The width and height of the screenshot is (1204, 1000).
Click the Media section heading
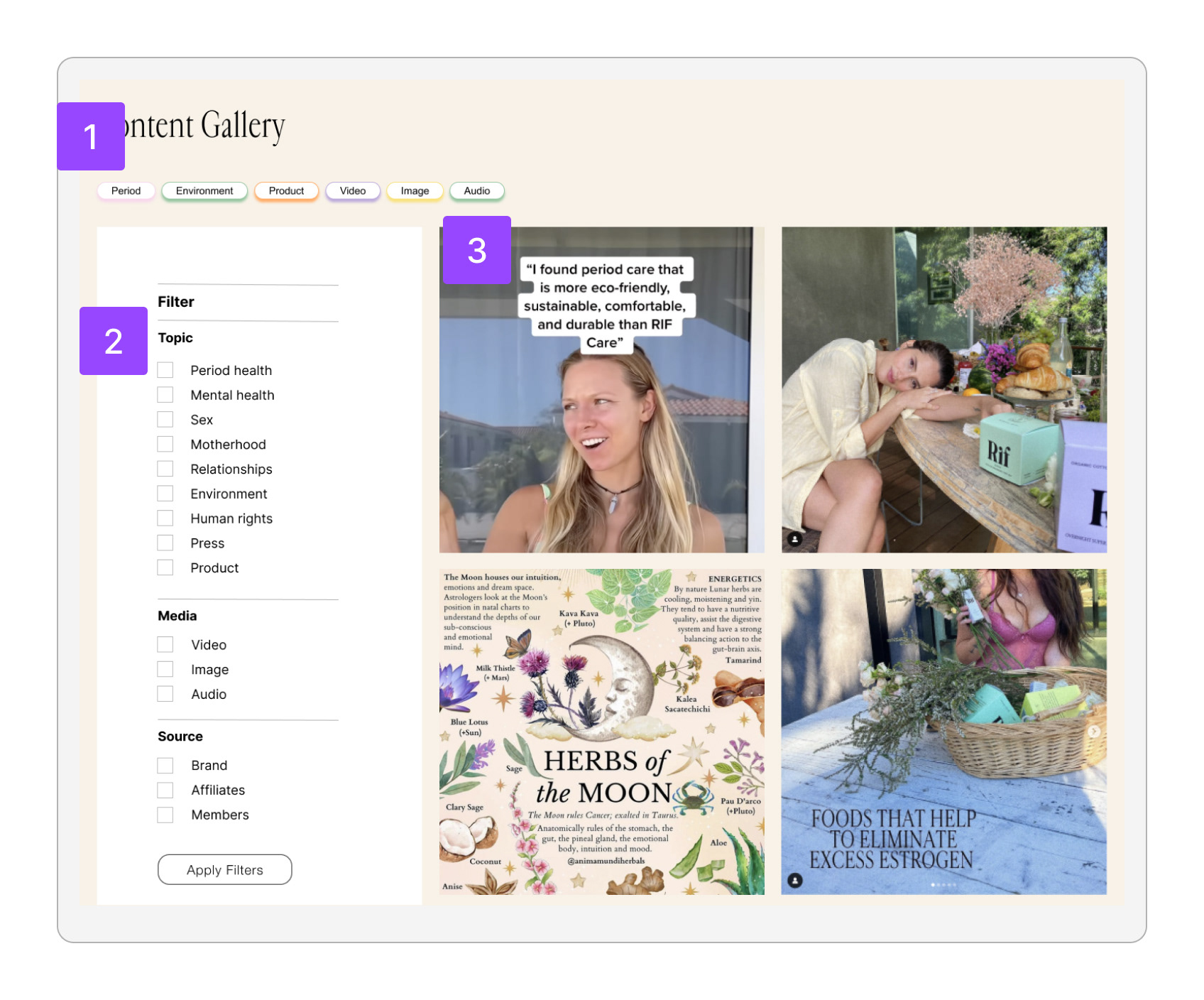click(x=177, y=616)
